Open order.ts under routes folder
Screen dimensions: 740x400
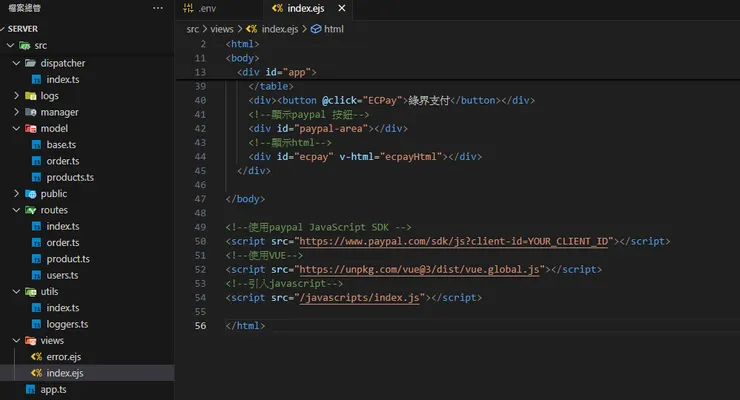coord(63,242)
